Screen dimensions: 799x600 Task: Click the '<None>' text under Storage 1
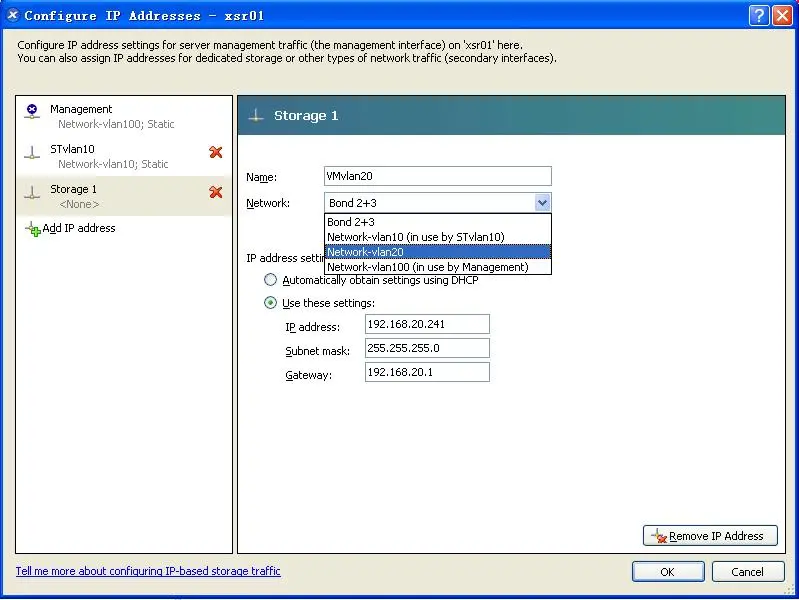point(79,204)
